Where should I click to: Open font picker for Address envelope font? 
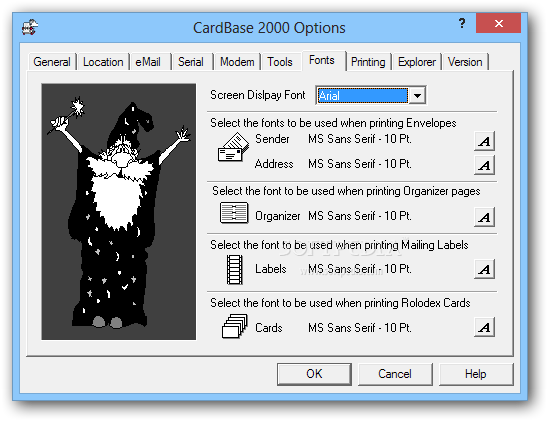tap(484, 165)
